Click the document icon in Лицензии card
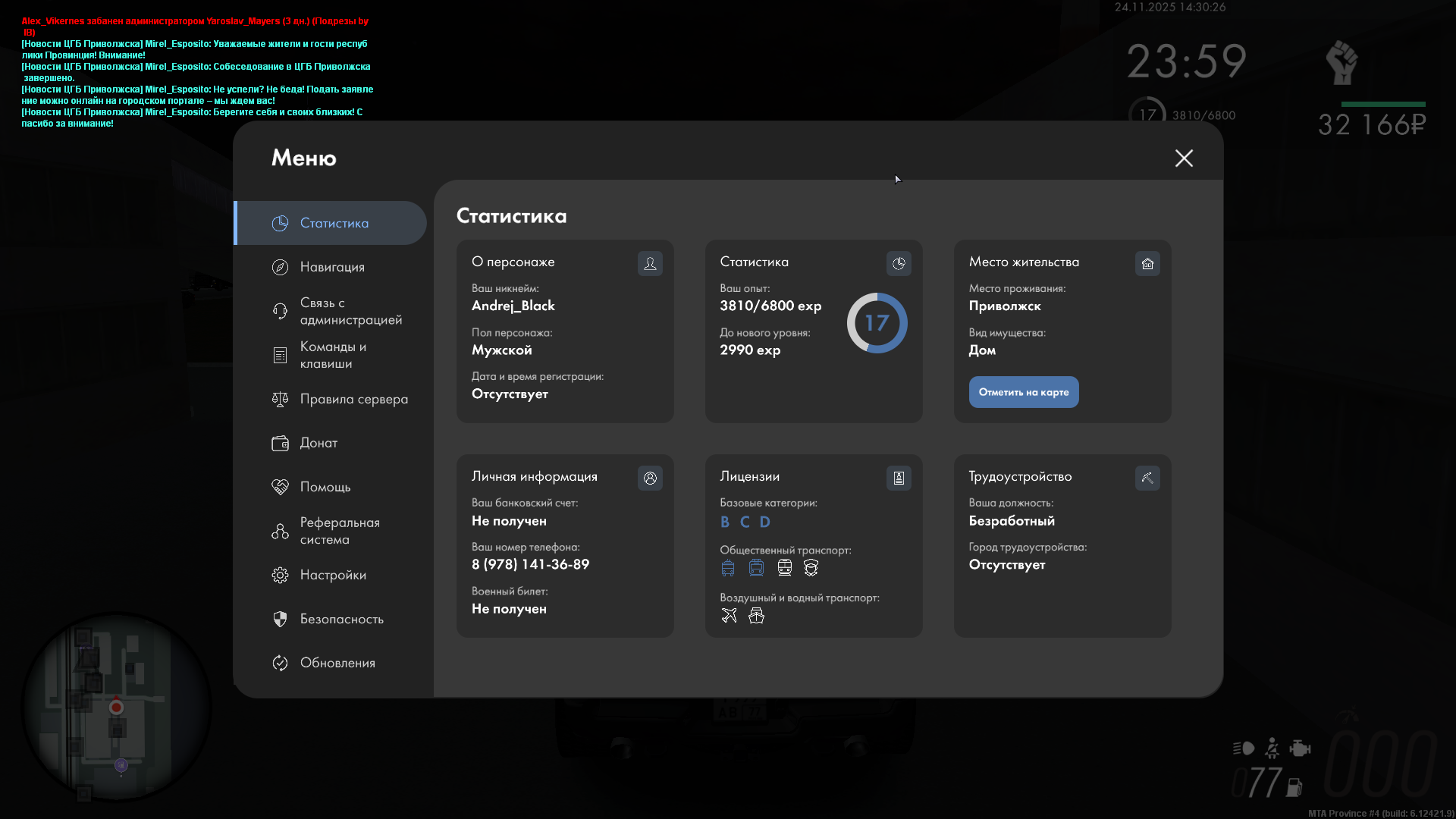Image resolution: width=1456 pixels, height=819 pixels. [899, 478]
